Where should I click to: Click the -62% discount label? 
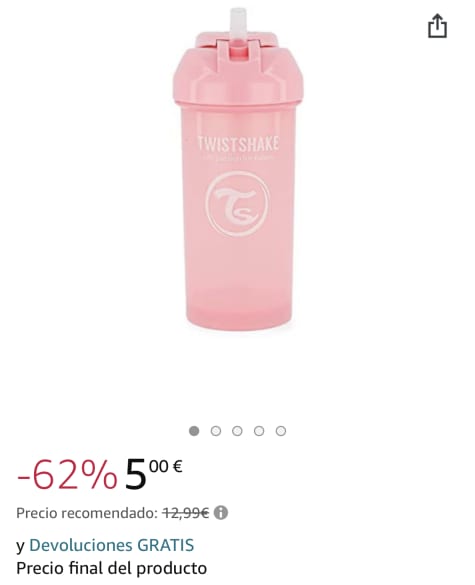point(67,476)
